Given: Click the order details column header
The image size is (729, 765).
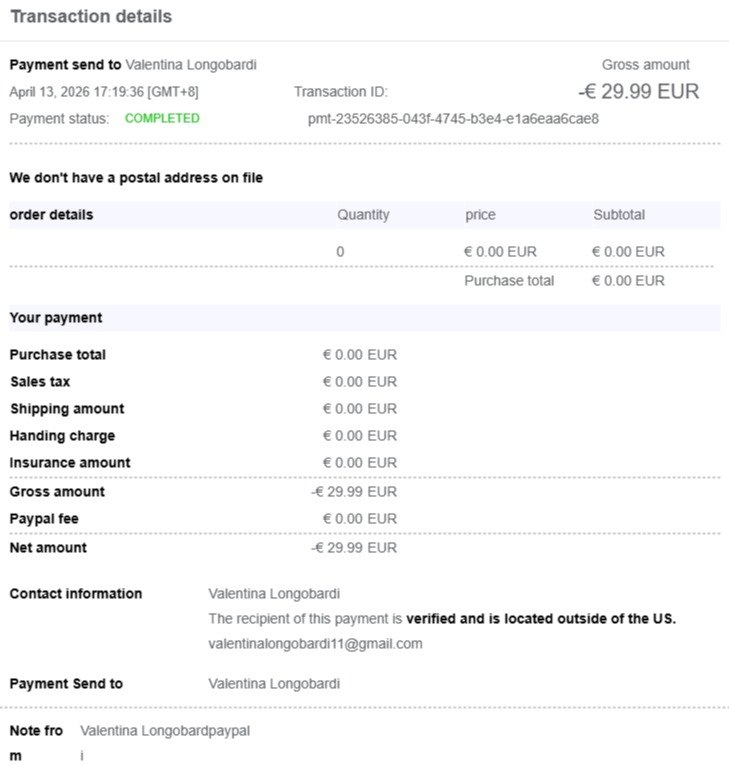Looking at the screenshot, I should pyautogui.click(x=51, y=215).
